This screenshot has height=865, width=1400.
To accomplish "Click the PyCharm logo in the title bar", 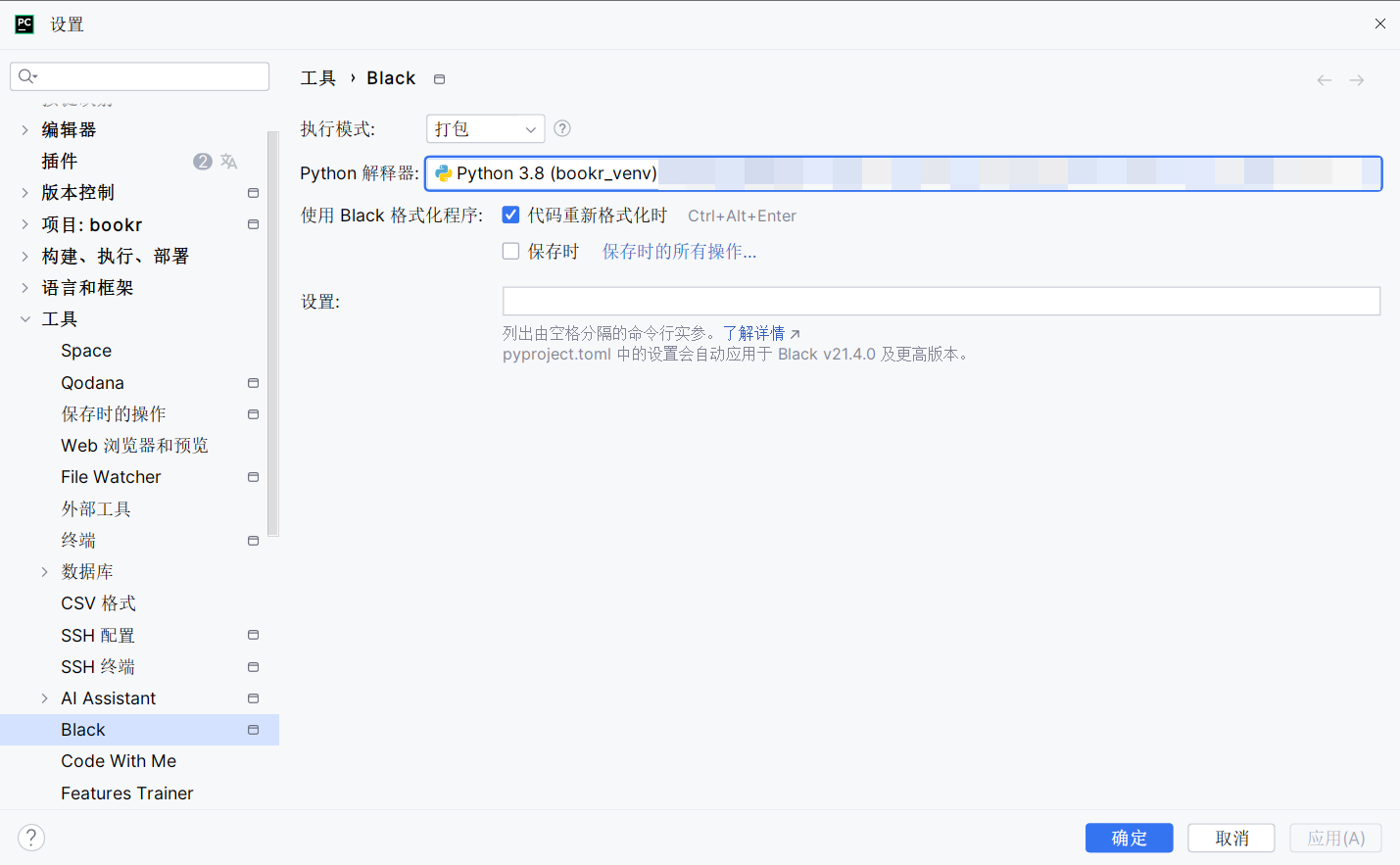I will point(24,24).
